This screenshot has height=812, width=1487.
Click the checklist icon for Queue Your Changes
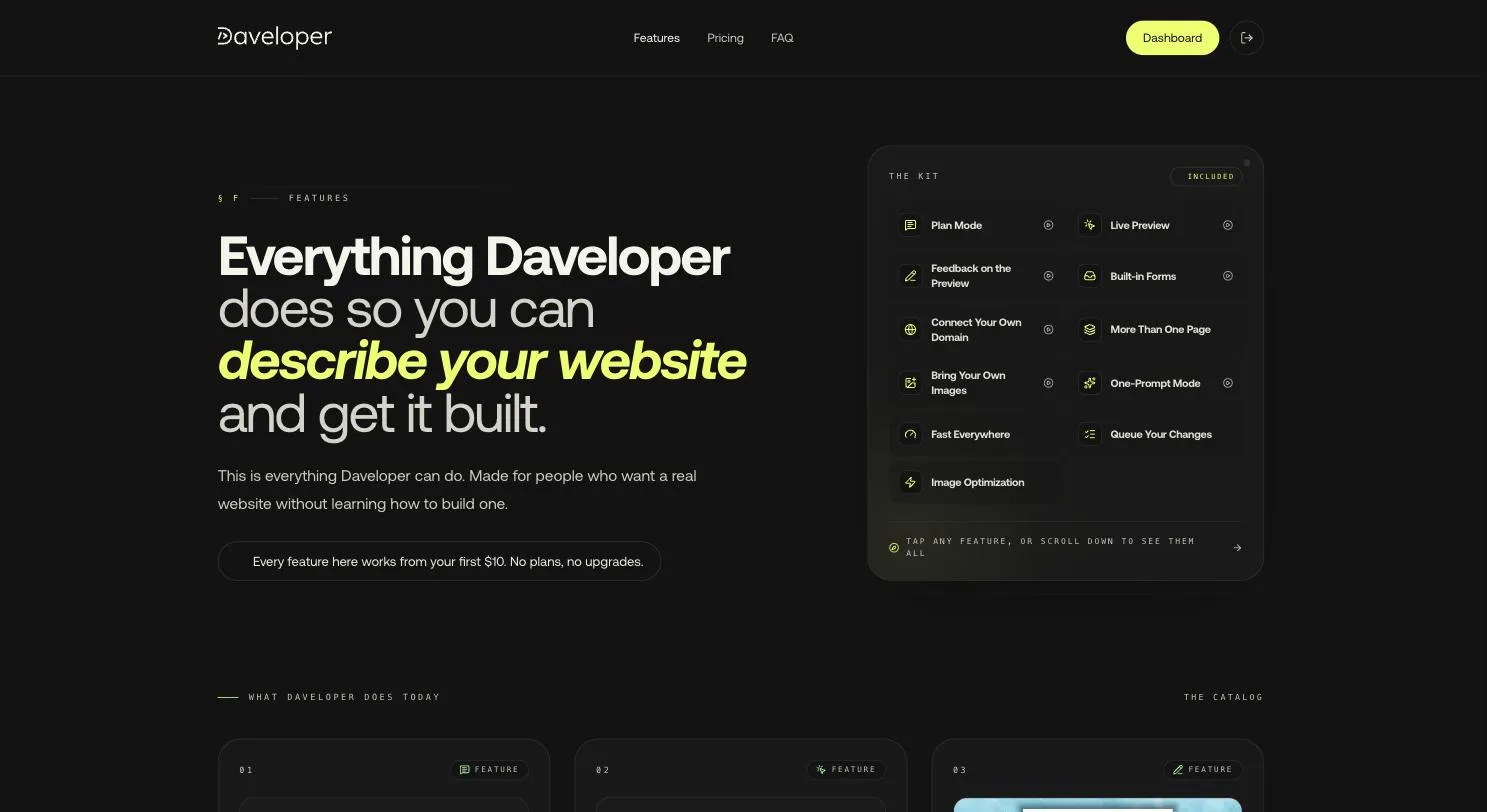click(1089, 434)
